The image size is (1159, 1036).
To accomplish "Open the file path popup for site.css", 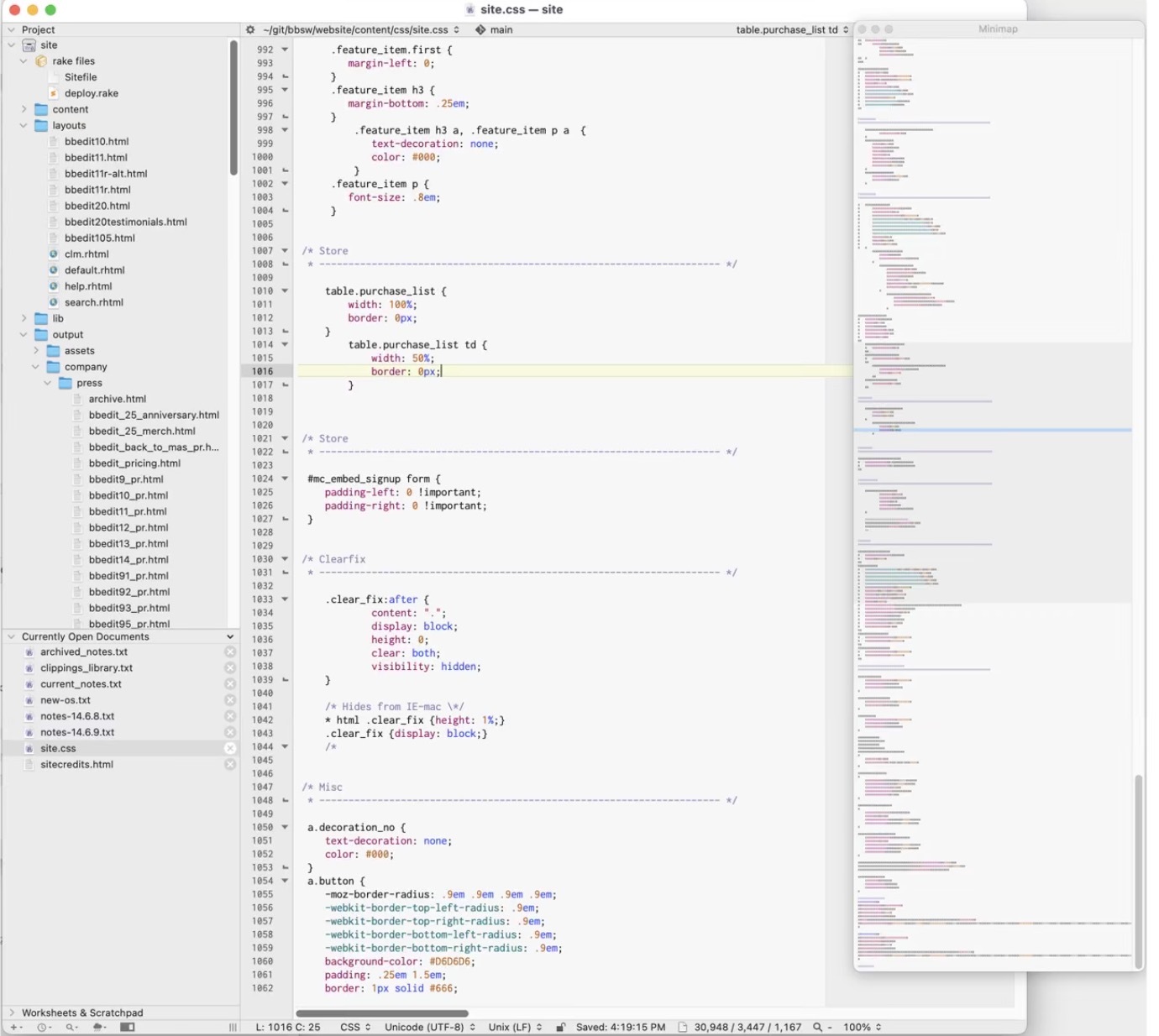I will tap(361, 29).
